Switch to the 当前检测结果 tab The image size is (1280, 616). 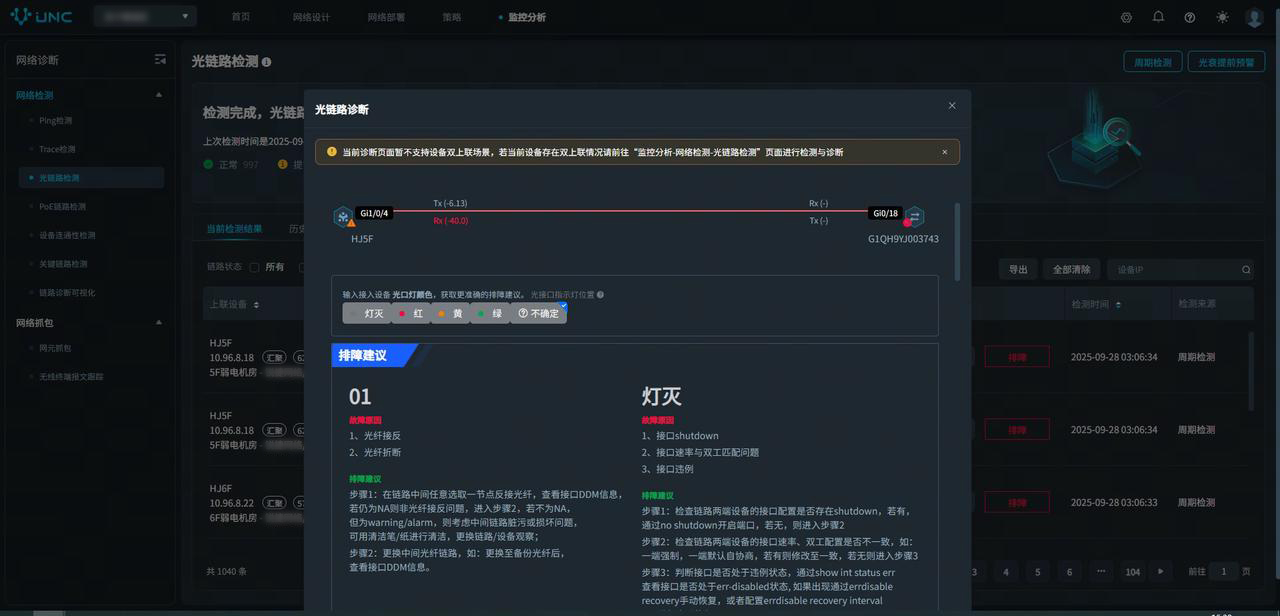point(234,229)
